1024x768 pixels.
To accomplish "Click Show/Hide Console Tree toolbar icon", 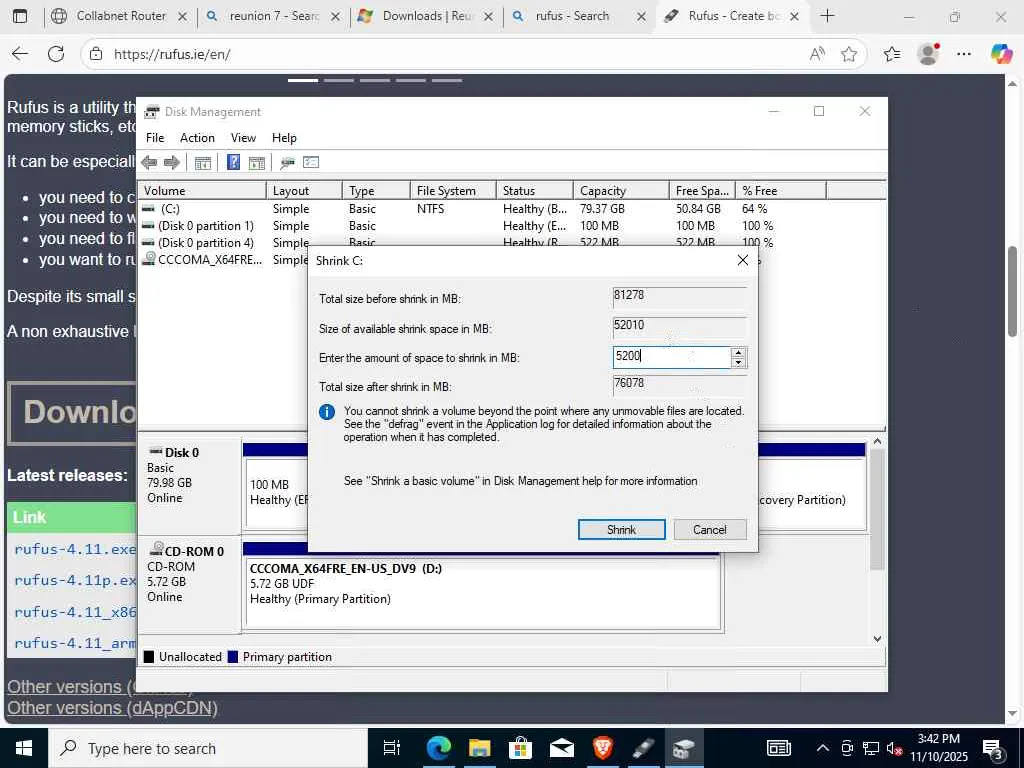I will [203, 163].
